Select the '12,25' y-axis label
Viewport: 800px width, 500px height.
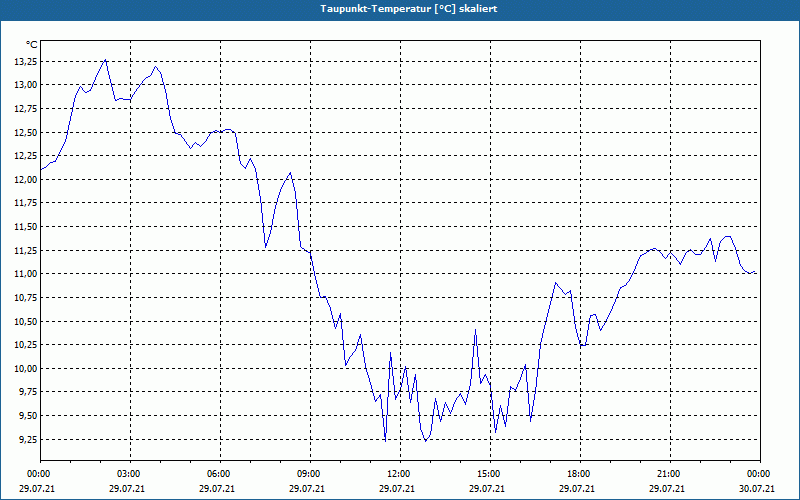click(27, 156)
